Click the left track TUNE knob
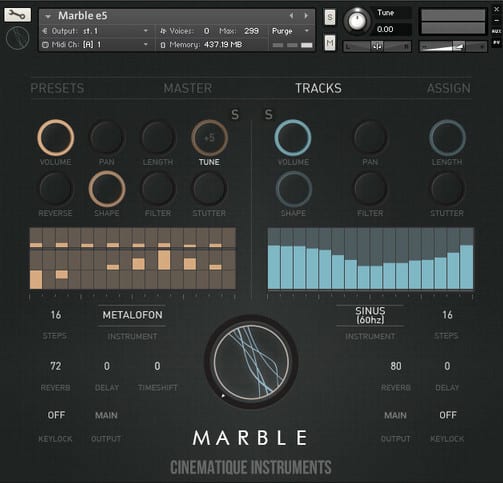Screen dimensions: 503x483 coord(209,138)
